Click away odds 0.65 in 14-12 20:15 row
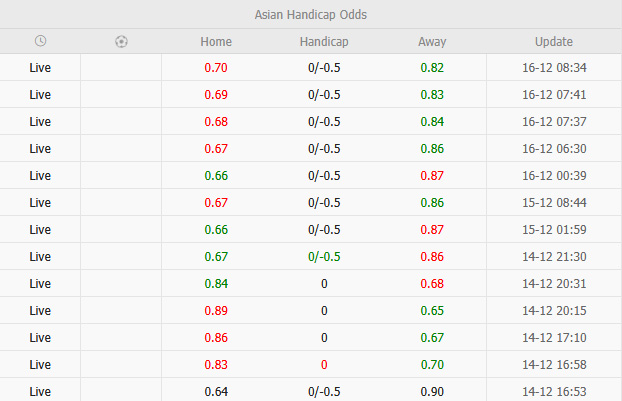 point(432,311)
